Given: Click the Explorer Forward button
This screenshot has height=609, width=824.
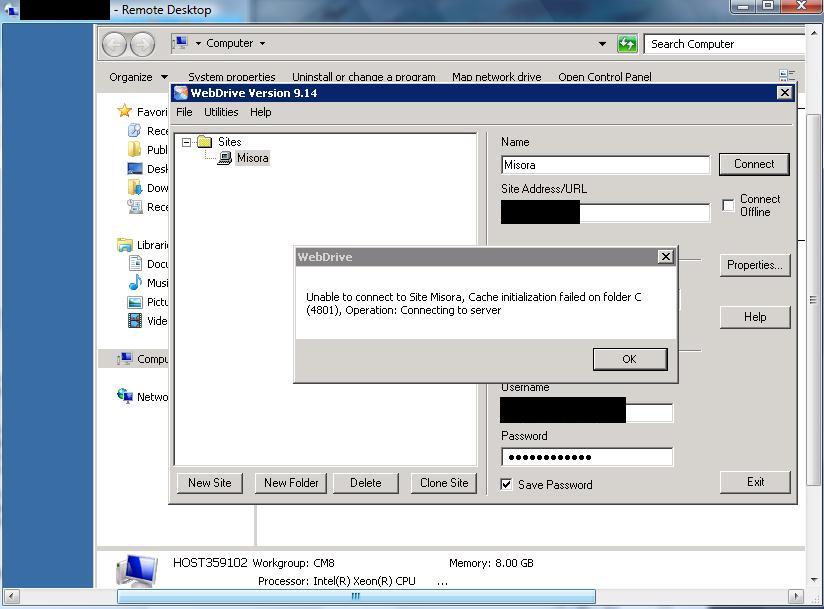Looking at the screenshot, I should (x=142, y=44).
